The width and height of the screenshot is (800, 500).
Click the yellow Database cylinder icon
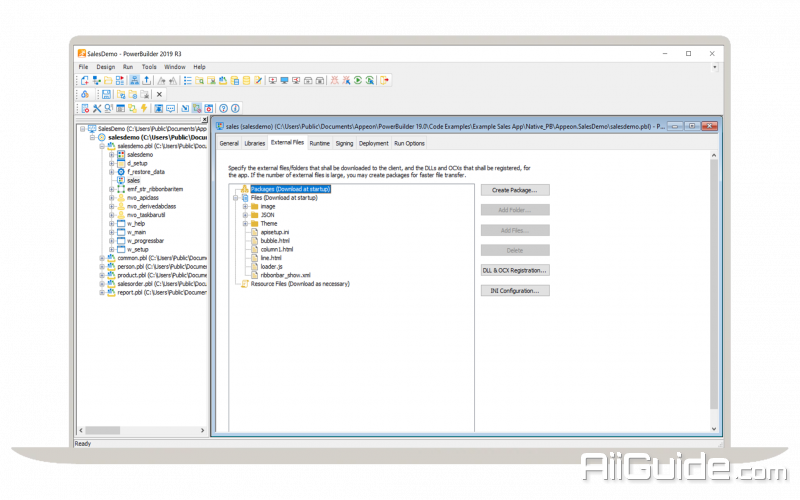click(x=246, y=81)
